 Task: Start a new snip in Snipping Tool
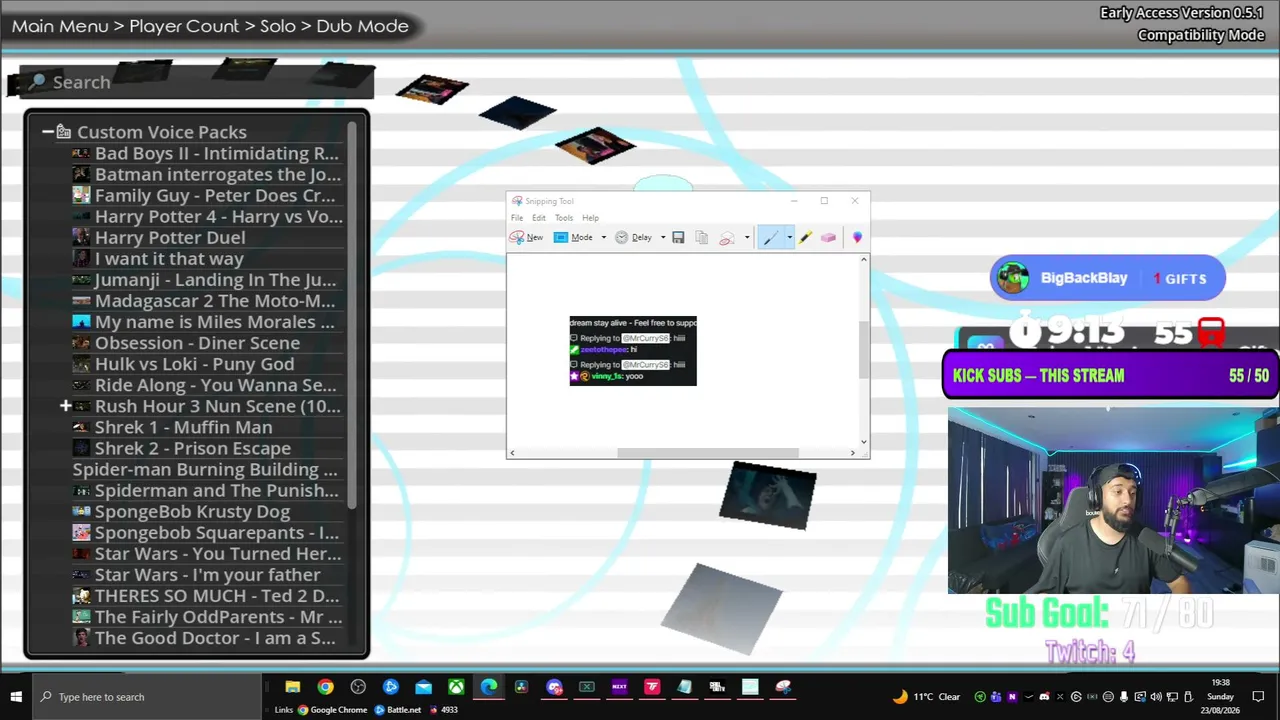[526, 237]
